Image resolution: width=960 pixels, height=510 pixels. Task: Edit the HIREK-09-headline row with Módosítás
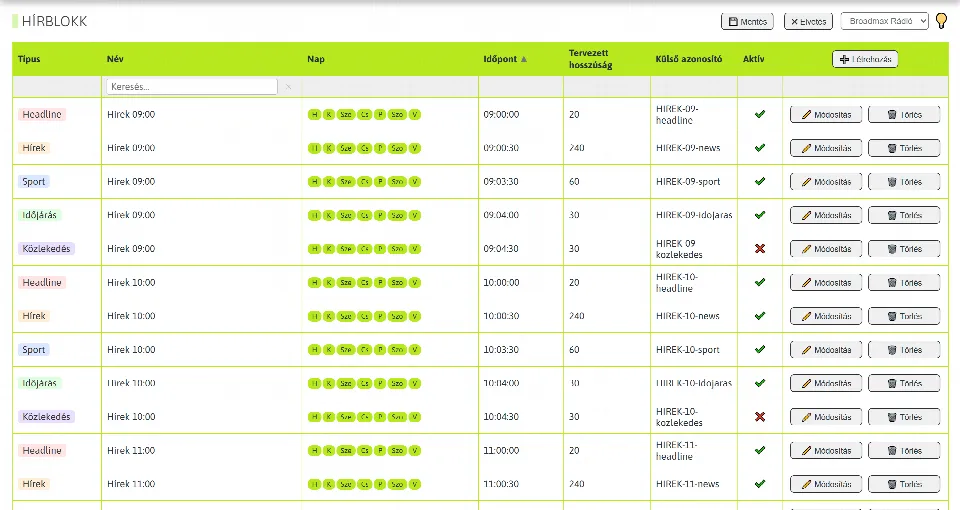pos(826,114)
